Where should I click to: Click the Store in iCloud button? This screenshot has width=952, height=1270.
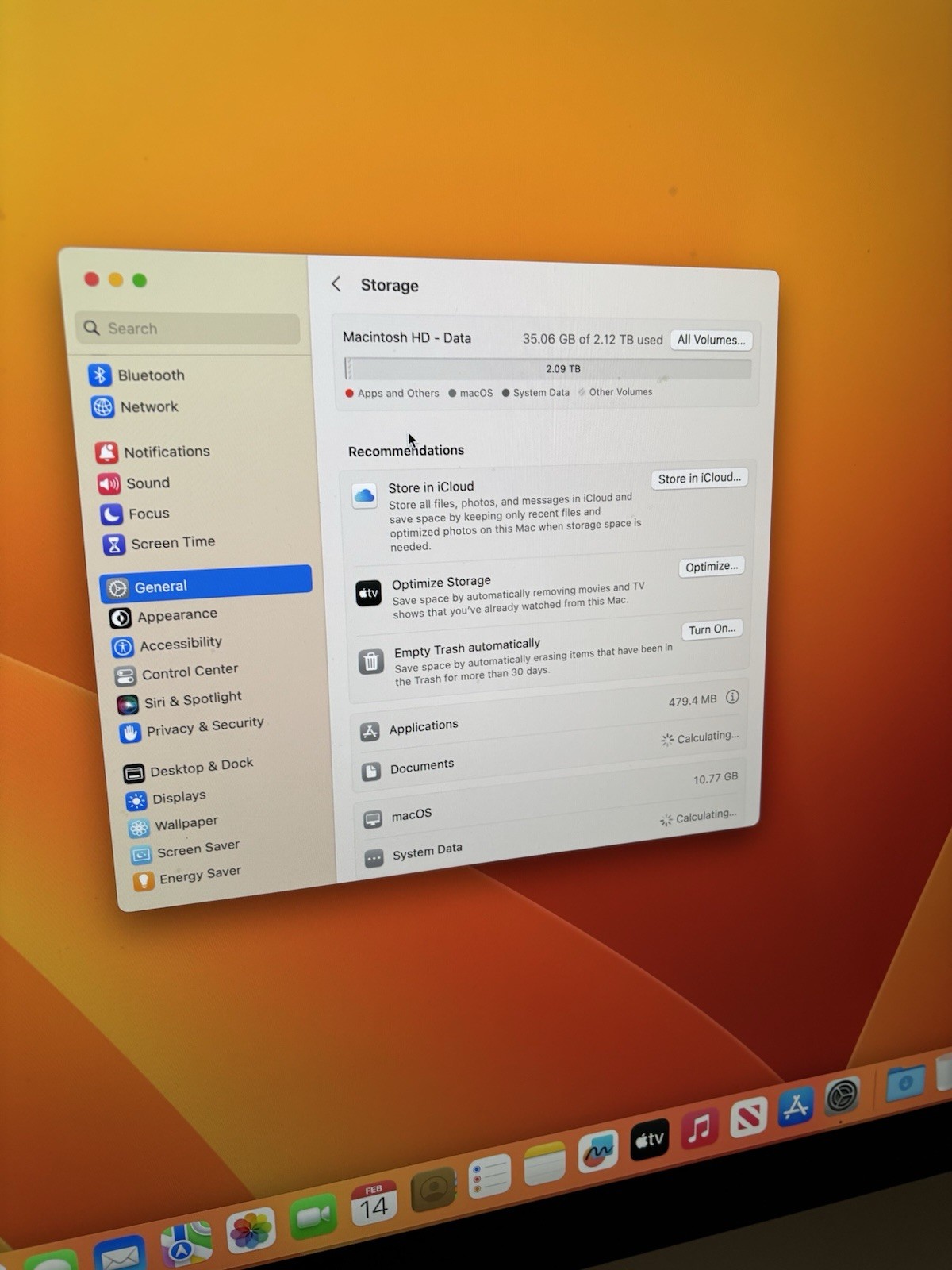699,479
